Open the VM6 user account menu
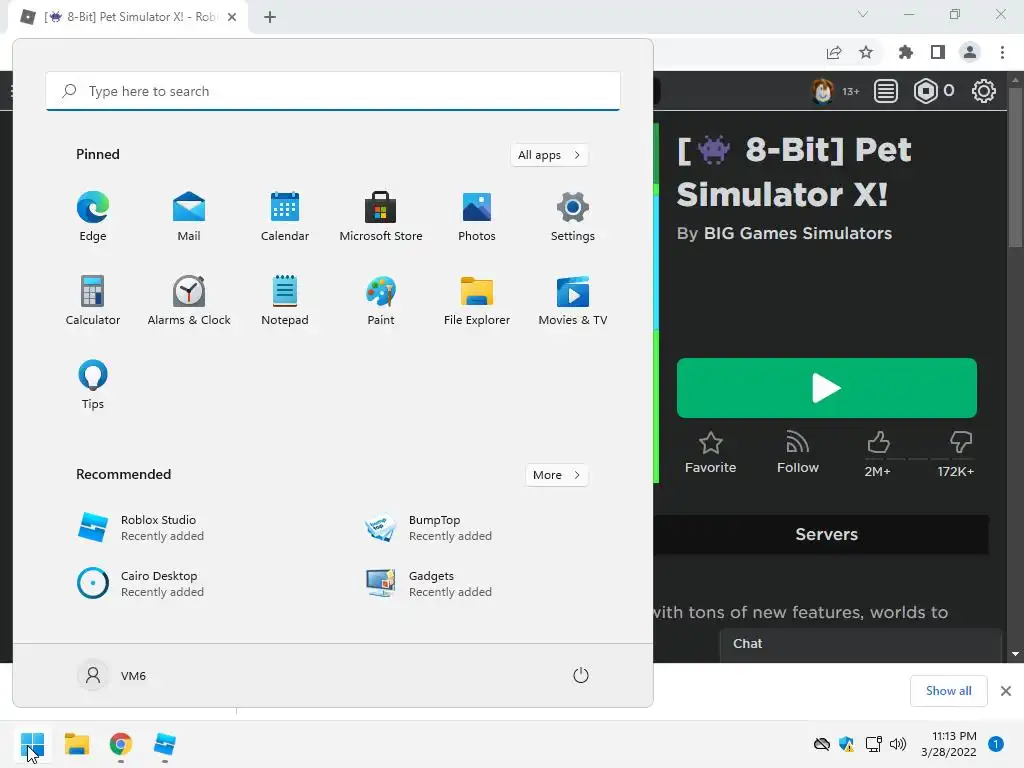The height and width of the screenshot is (768, 1024). pos(112,675)
